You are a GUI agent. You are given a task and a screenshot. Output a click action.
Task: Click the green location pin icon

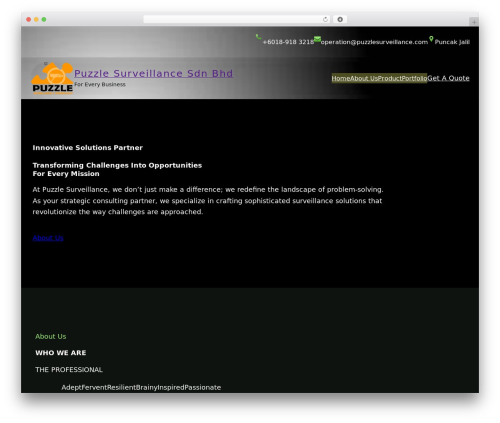(431, 39)
